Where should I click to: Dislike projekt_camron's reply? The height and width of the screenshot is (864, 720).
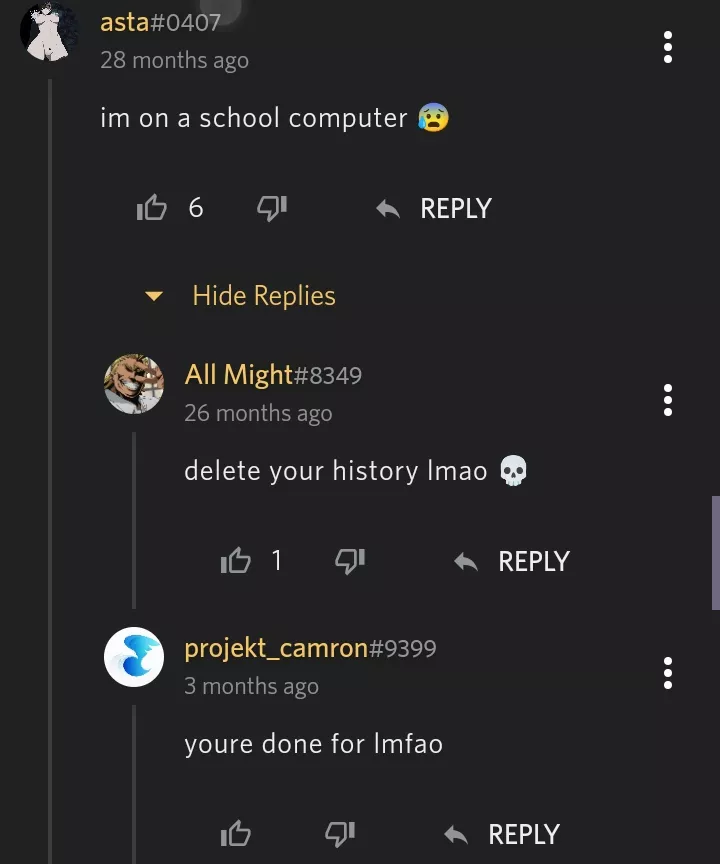click(340, 833)
